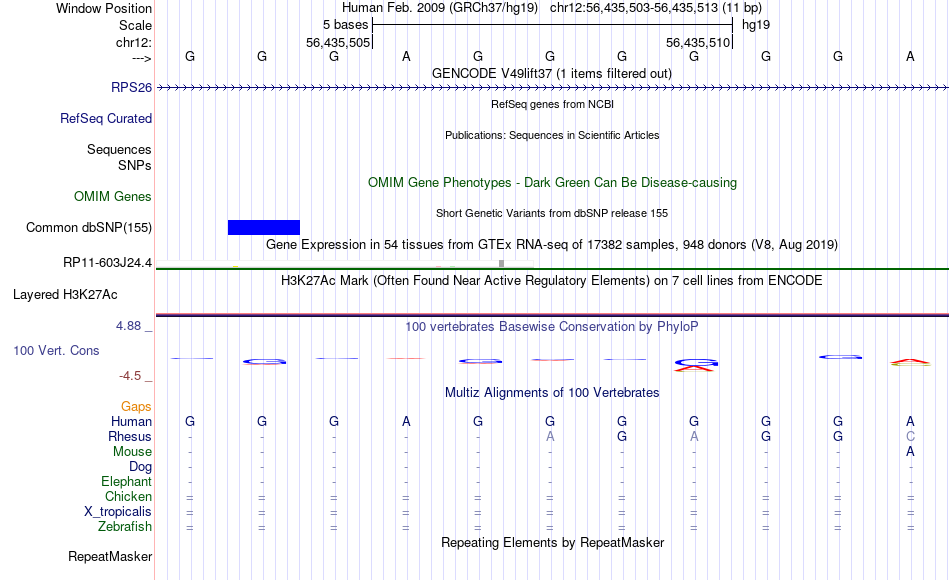Click Short Genetic Variants dbSNP title
950x580 pixels.
coord(552,213)
